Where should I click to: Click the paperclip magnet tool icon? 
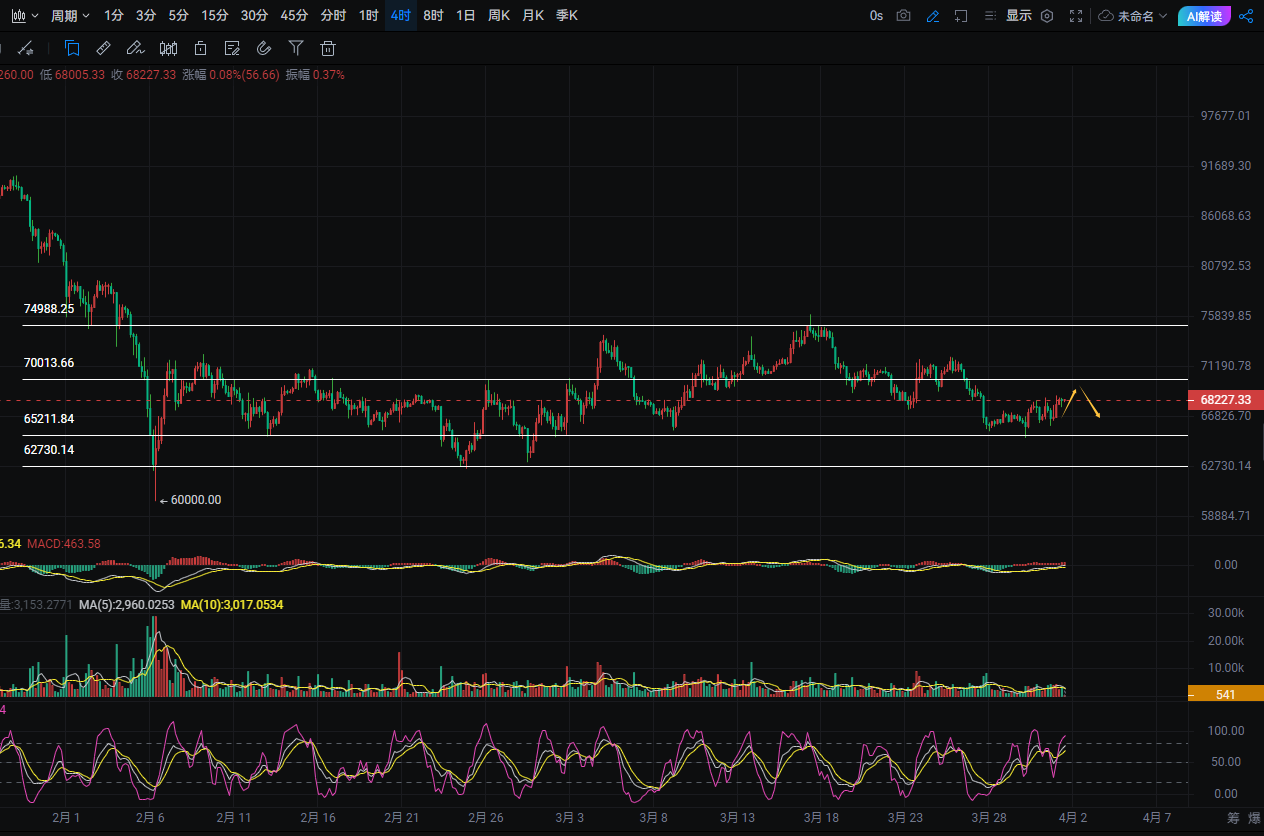point(264,48)
